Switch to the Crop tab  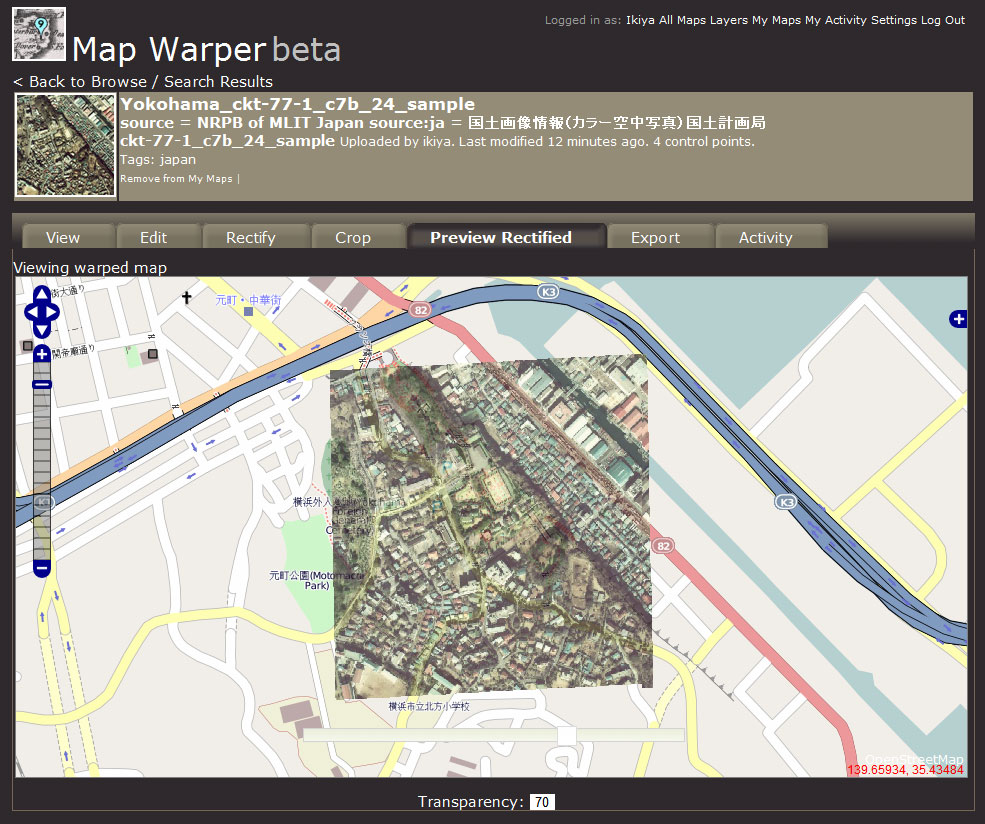(353, 237)
